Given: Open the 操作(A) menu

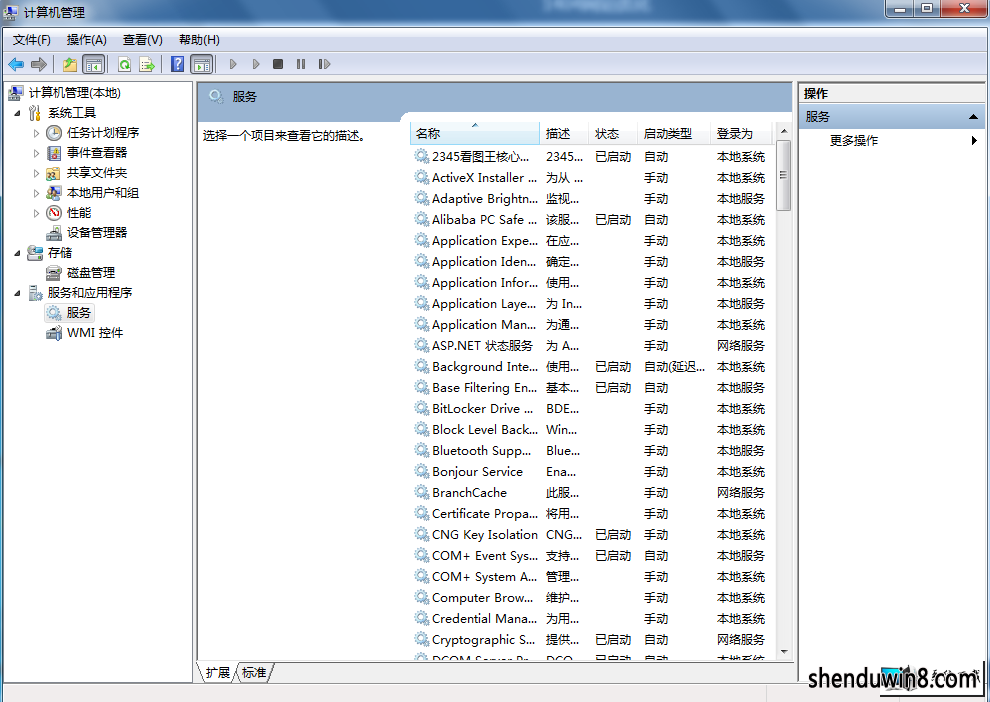Looking at the screenshot, I should click(86, 40).
